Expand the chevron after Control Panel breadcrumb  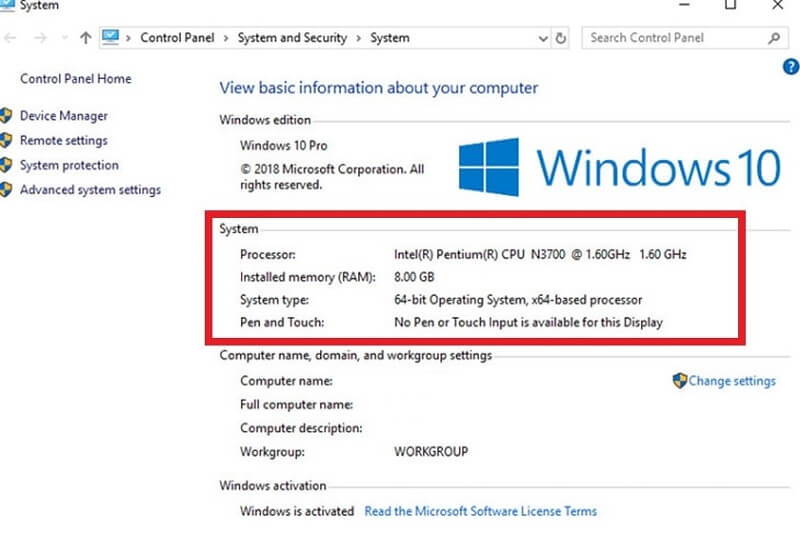point(227,38)
